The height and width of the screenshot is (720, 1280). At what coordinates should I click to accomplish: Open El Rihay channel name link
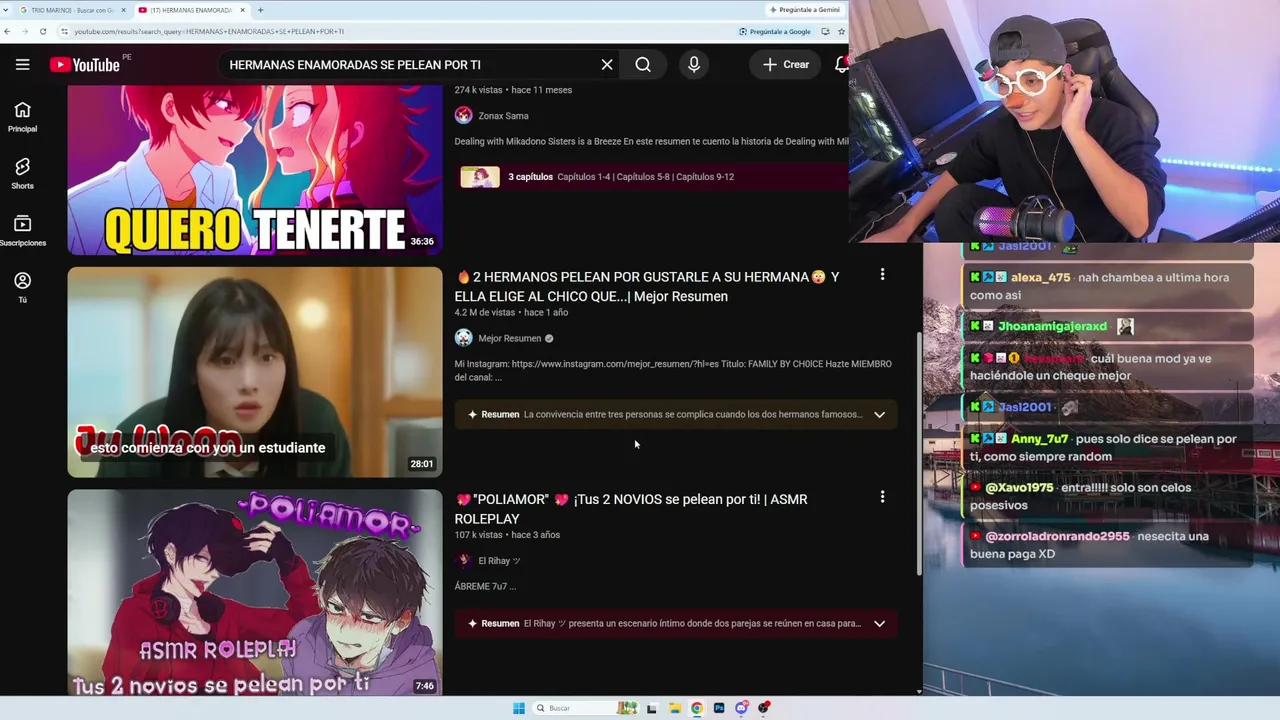click(x=499, y=561)
